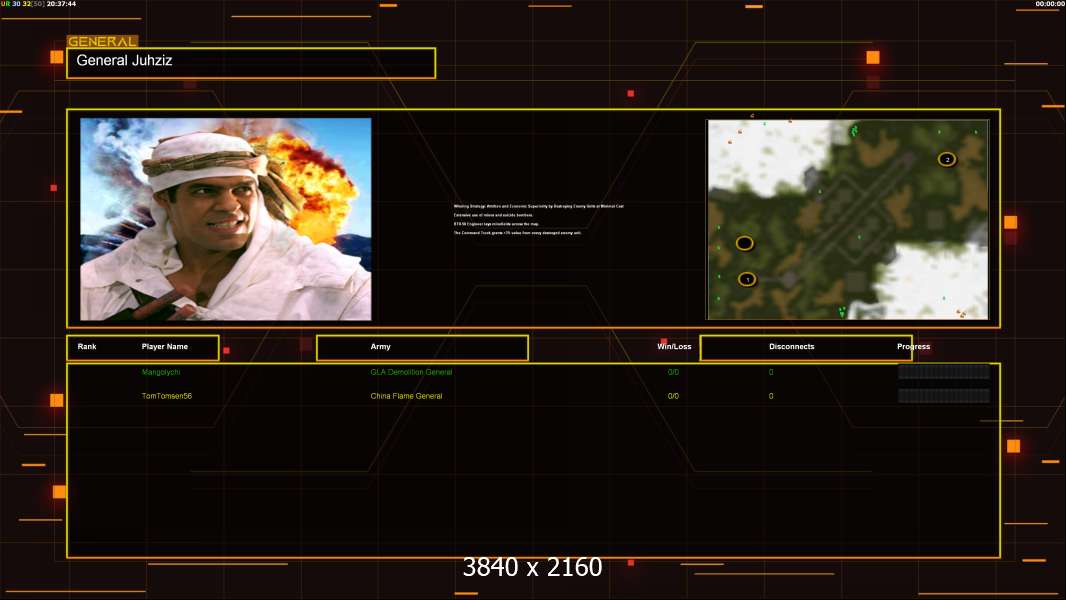Click start position marker 1 on minimap

(x=746, y=279)
